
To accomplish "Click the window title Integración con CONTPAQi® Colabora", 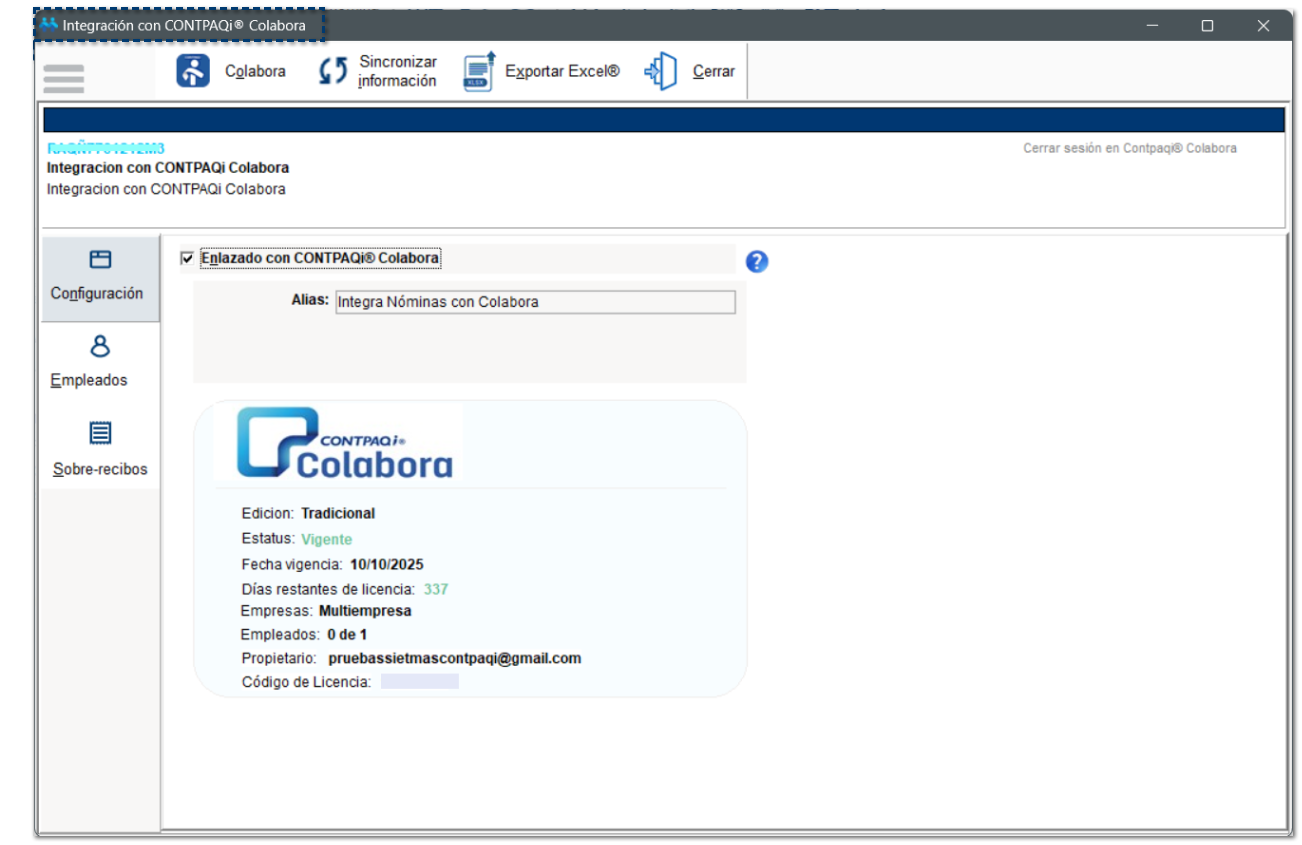I will click(x=184, y=25).
